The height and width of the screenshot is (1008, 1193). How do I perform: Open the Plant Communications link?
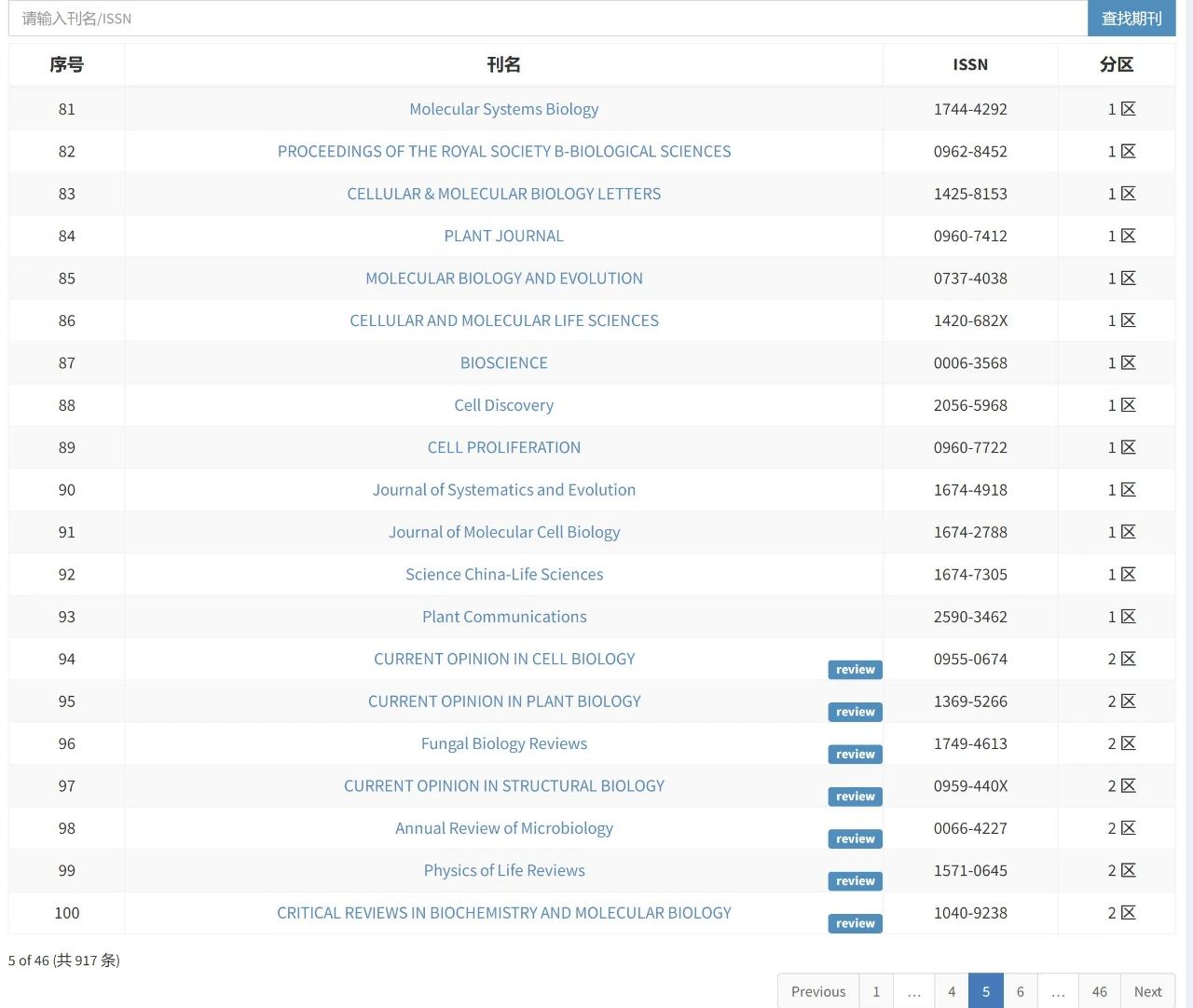click(504, 617)
